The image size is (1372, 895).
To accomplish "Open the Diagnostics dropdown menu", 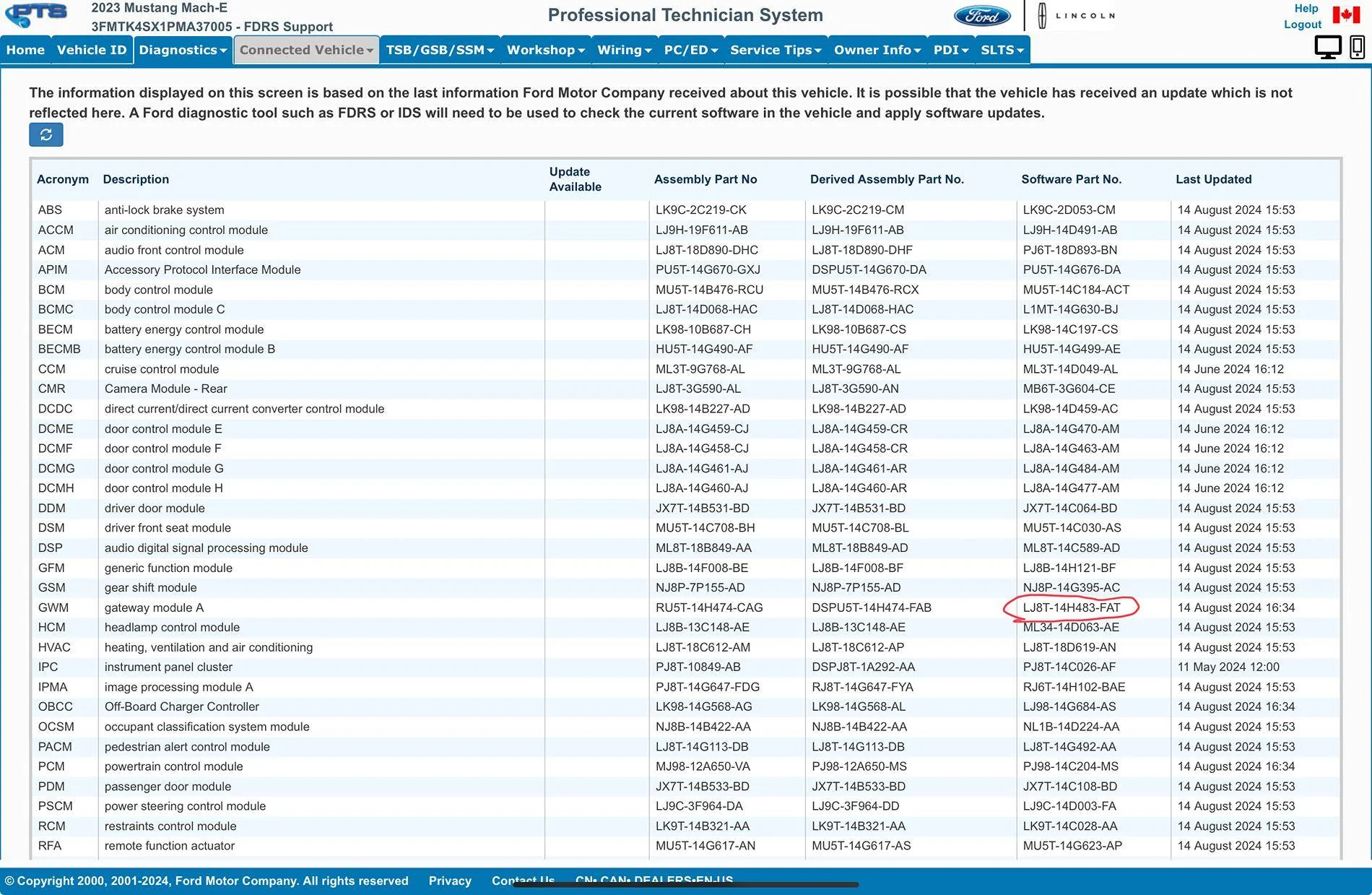I will [183, 50].
